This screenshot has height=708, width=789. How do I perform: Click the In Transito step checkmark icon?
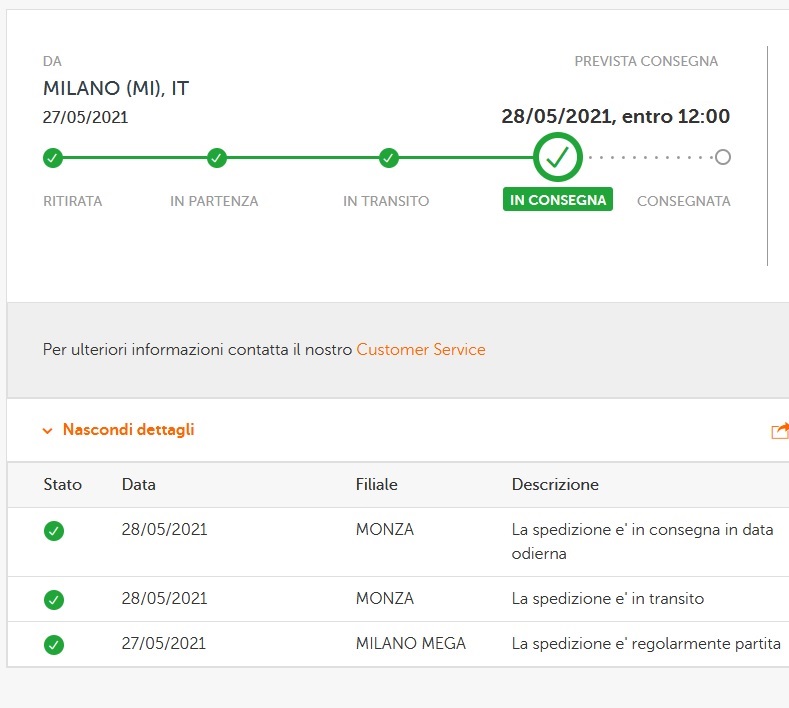tap(389, 157)
